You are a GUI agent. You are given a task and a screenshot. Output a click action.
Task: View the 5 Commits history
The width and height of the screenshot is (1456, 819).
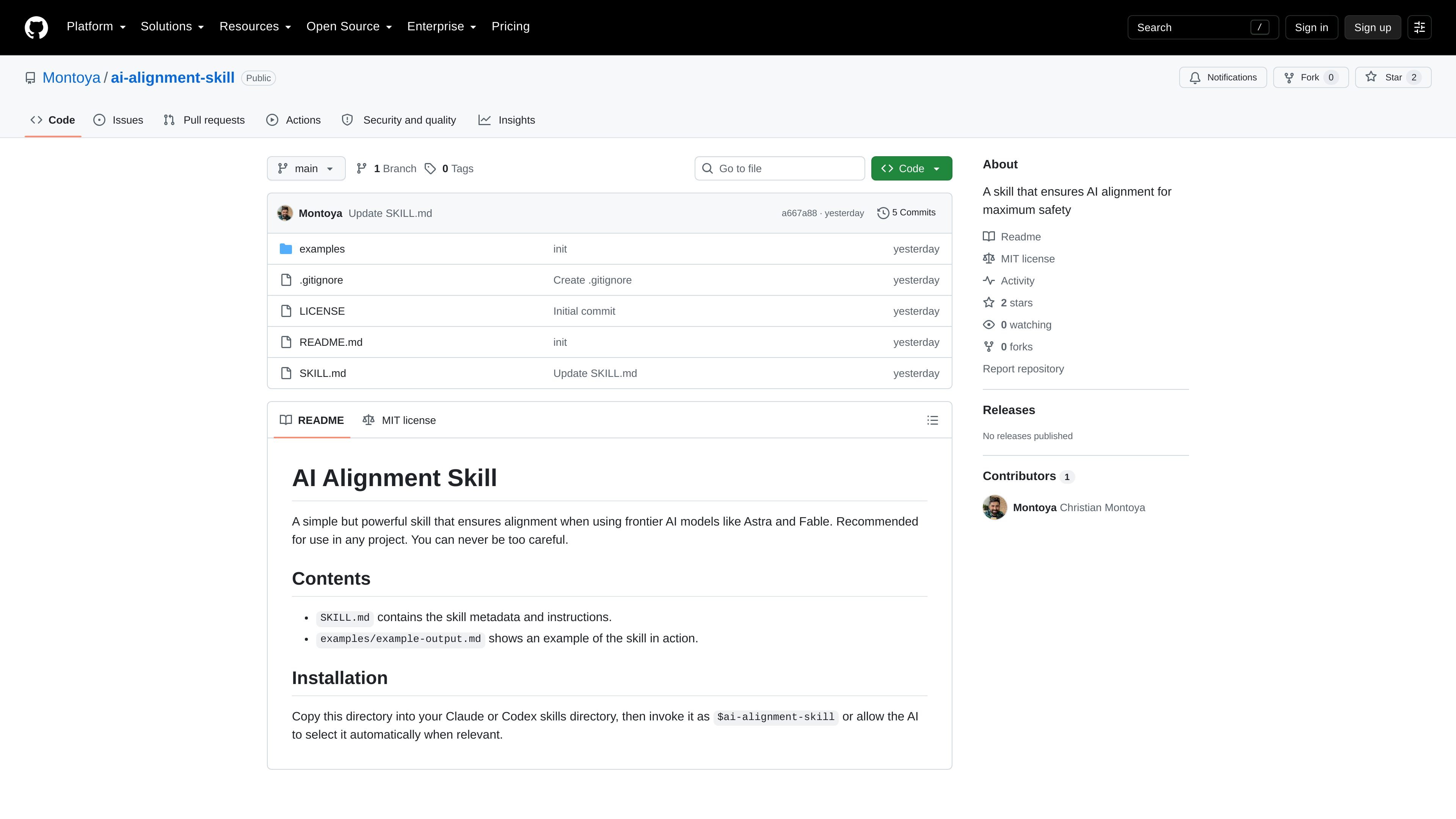[x=906, y=212]
